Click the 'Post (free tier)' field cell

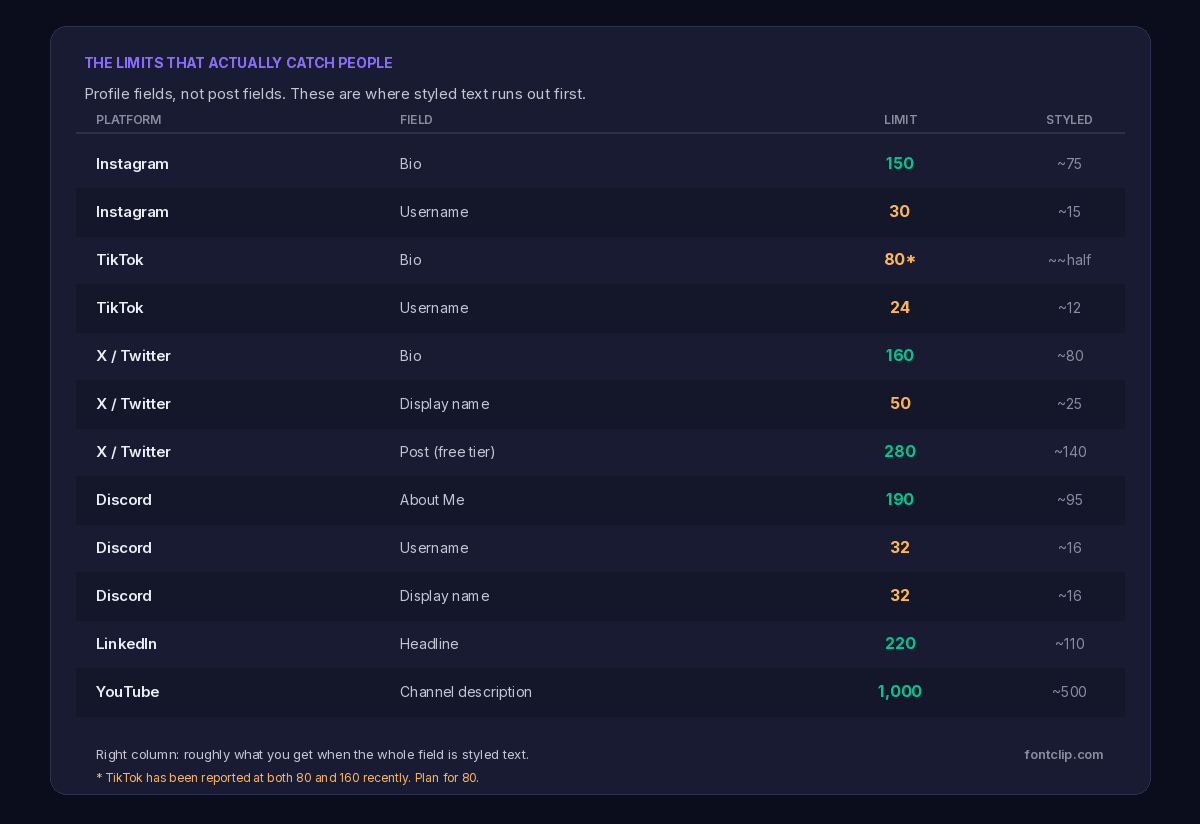[447, 452]
